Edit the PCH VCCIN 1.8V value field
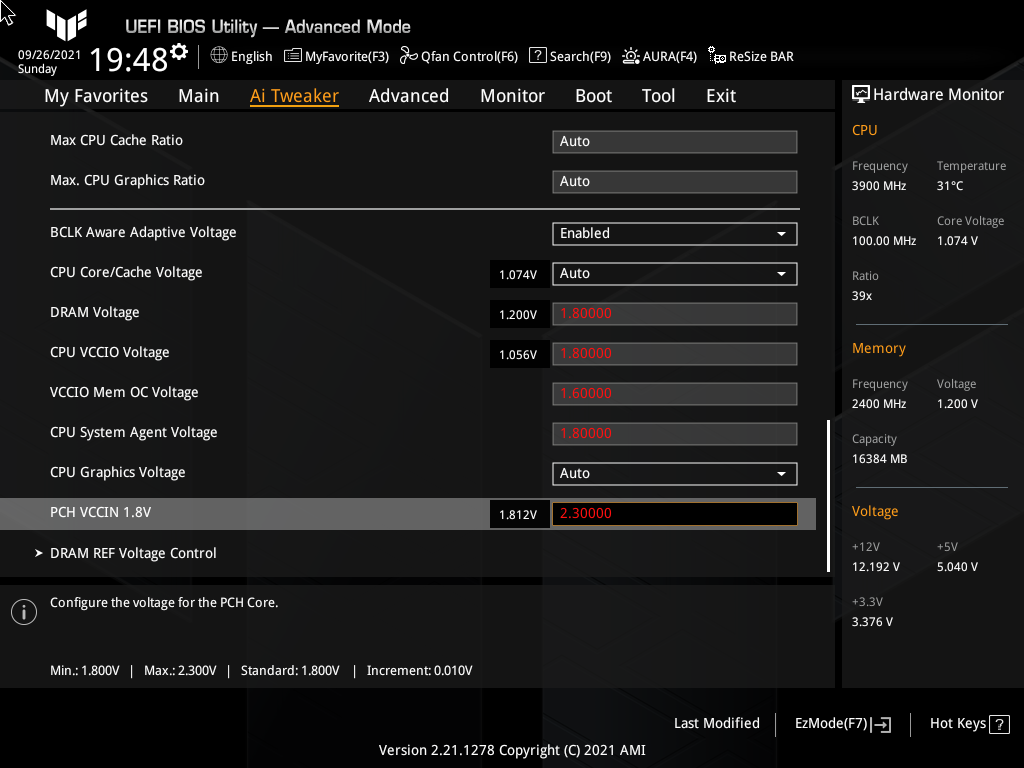Image resolution: width=1024 pixels, height=768 pixels. pos(674,513)
